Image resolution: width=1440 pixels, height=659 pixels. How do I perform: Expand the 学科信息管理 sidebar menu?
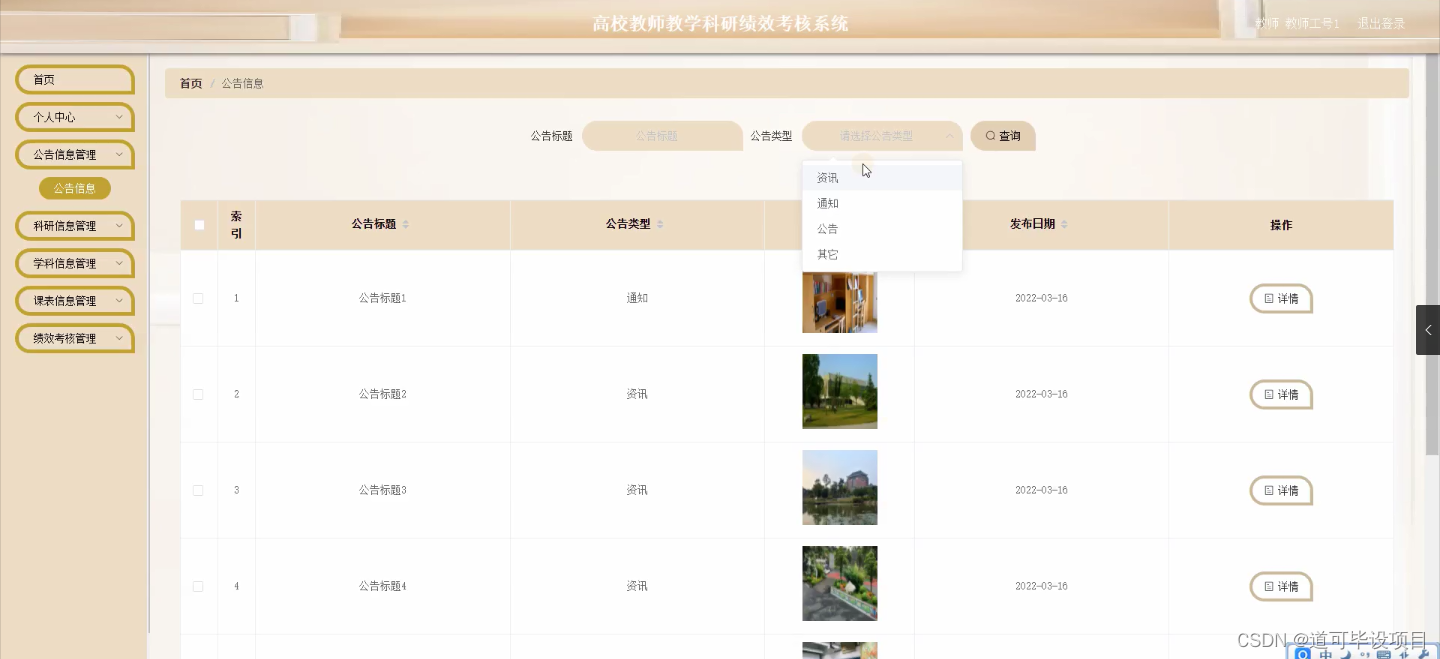click(75, 264)
